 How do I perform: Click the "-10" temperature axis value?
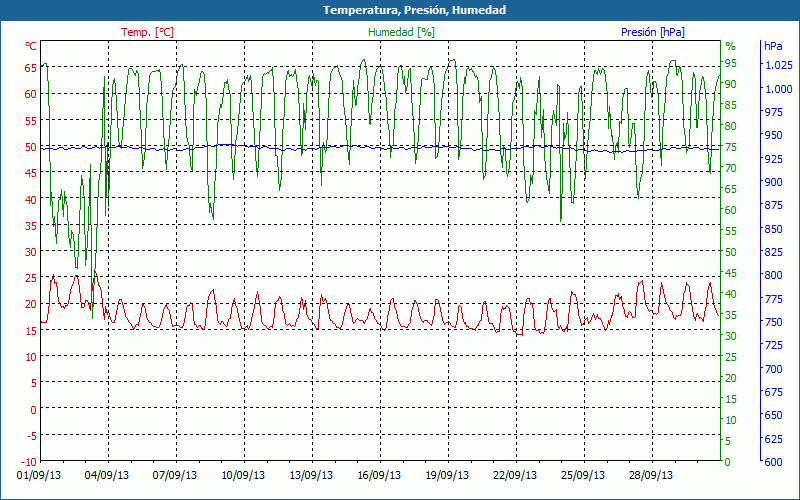tap(29, 462)
